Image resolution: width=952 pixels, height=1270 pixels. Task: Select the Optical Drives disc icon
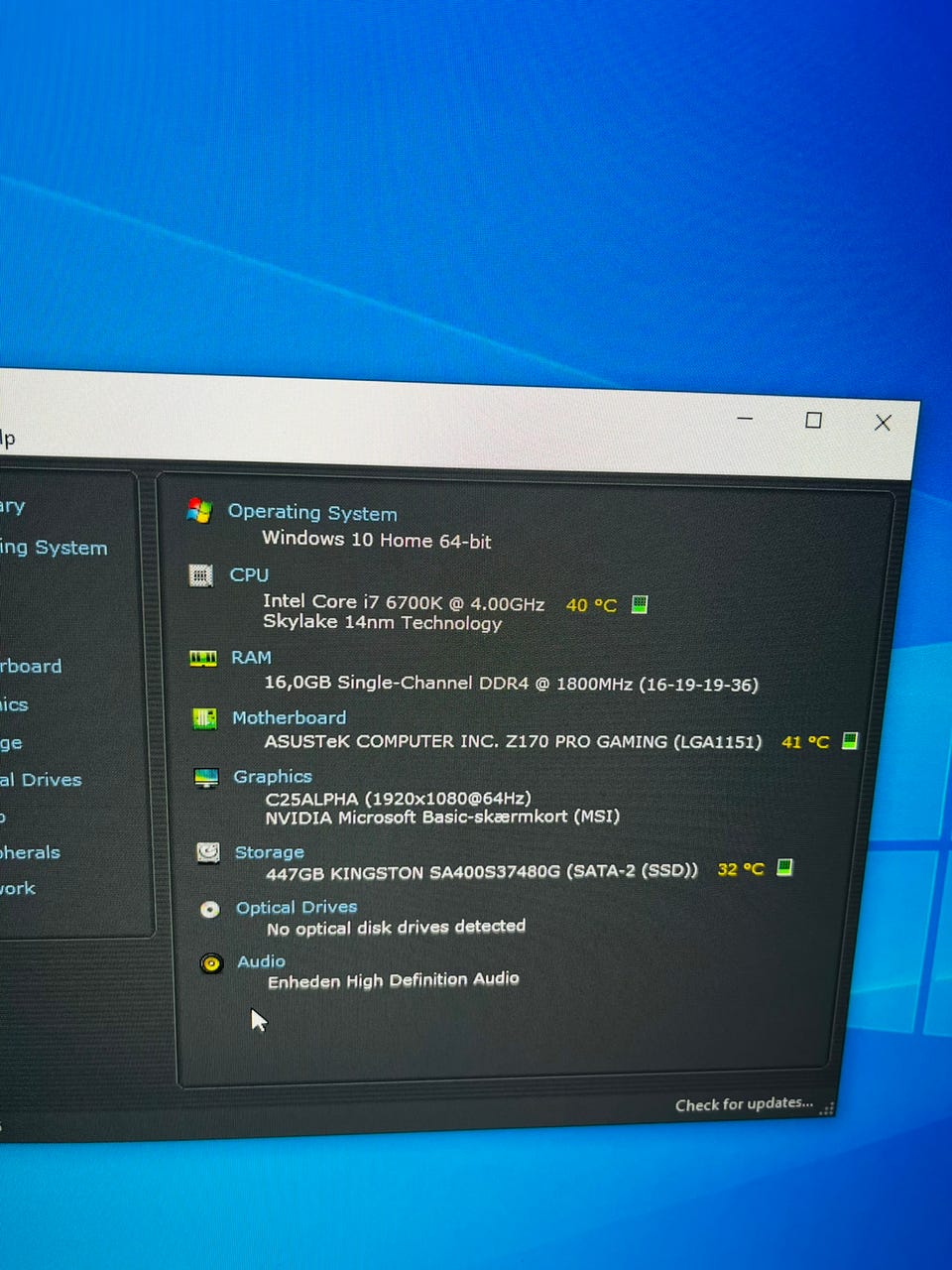click(x=209, y=909)
